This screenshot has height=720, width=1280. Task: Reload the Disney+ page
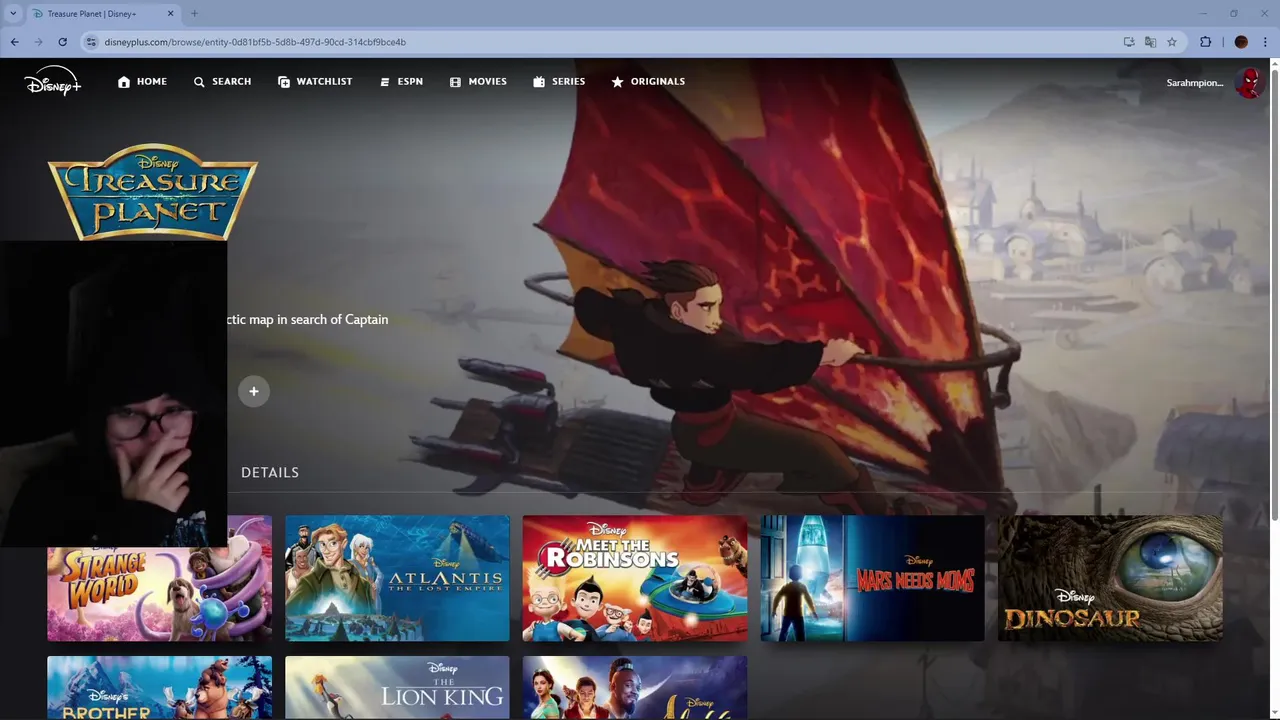(x=62, y=42)
